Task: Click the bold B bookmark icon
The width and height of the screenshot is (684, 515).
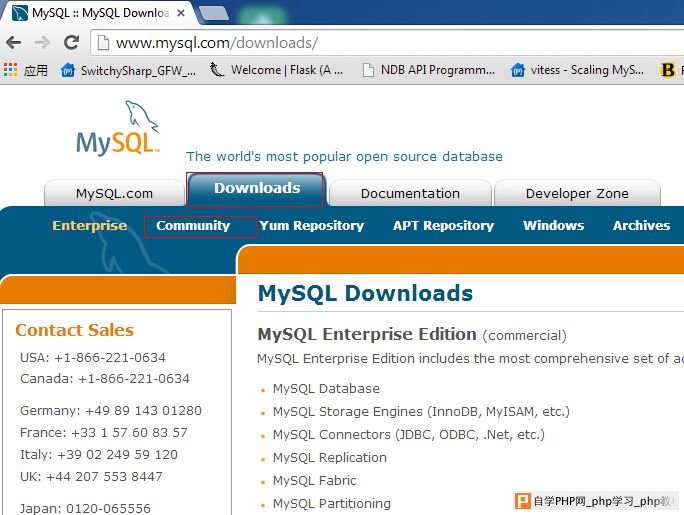Action: (667, 70)
